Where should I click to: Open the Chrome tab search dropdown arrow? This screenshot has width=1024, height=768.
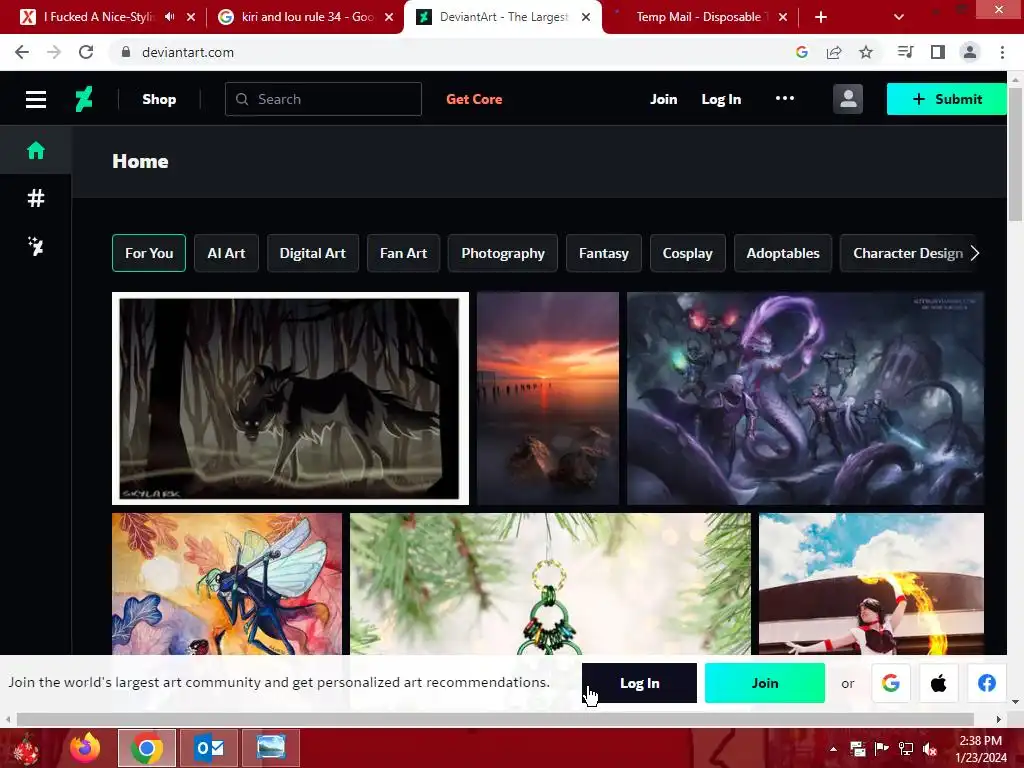point(899,17)
